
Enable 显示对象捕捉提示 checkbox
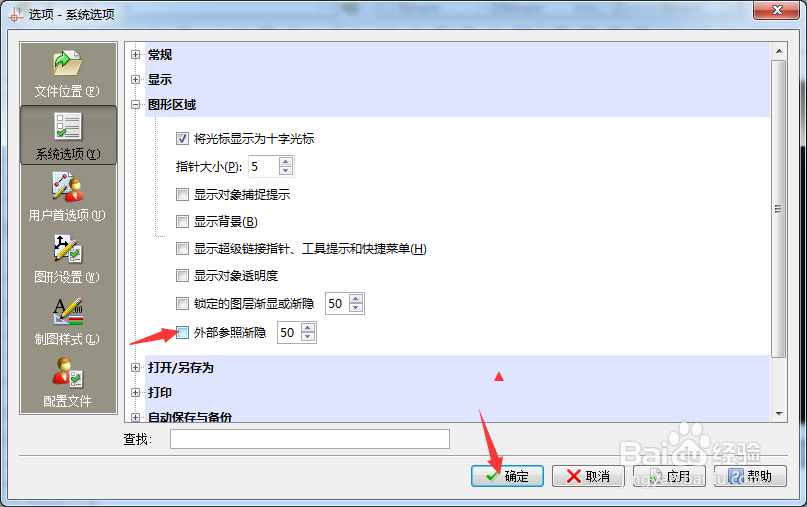182,195
